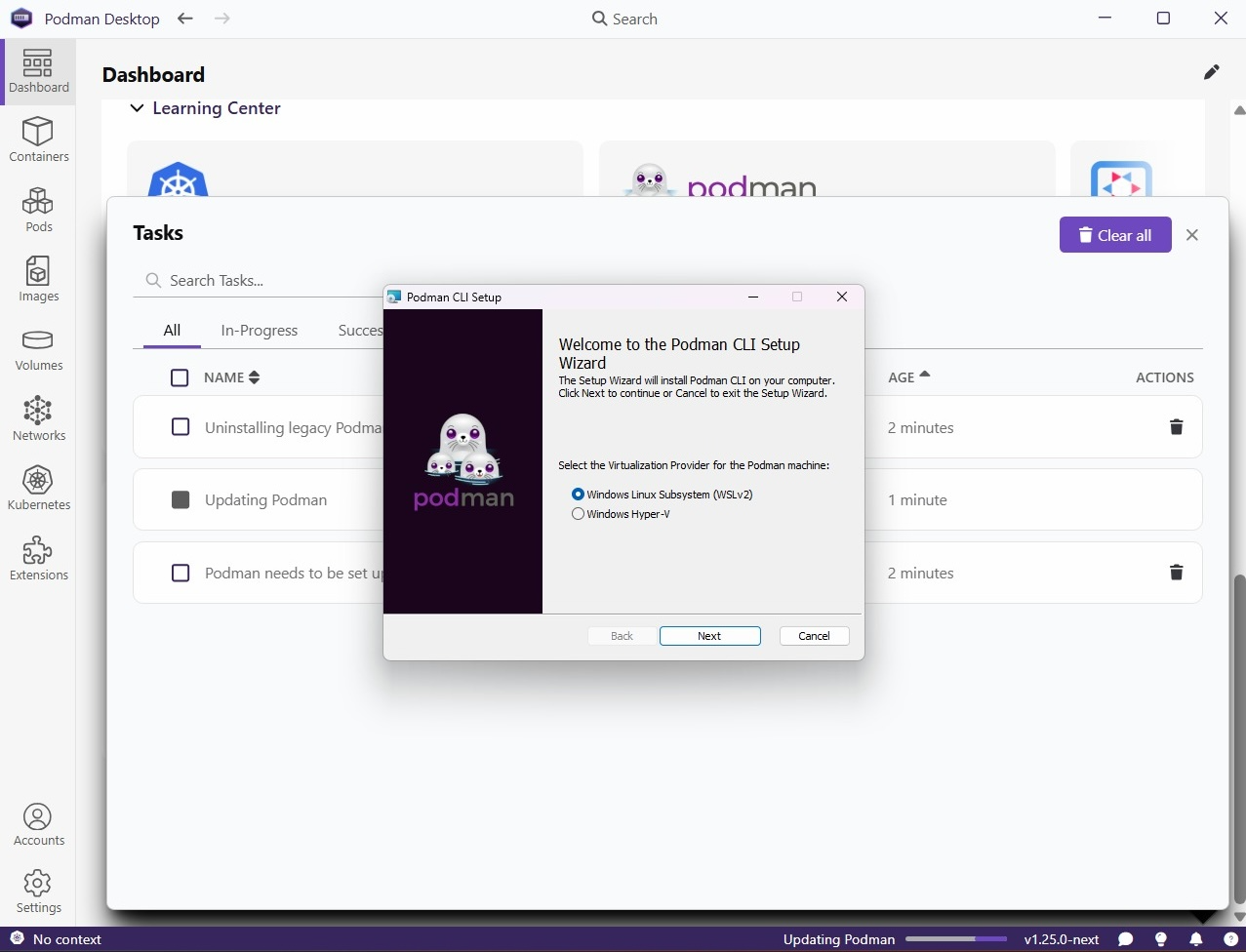The width and height of the screenshot is (1246, 952).
Task: Choose Windows Linux Subsystem (WSLv2) option
Action: coord(579,495)
